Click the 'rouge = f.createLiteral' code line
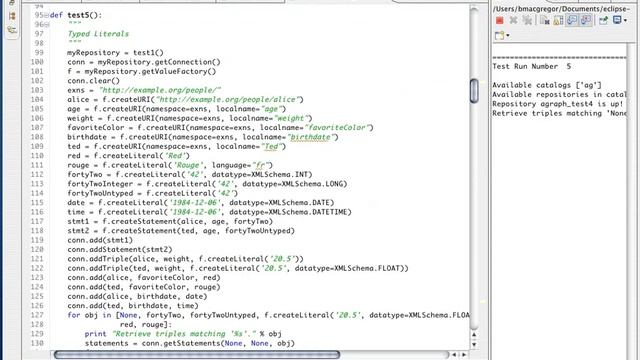The image size is (640, 360). (x=170, y=165)
